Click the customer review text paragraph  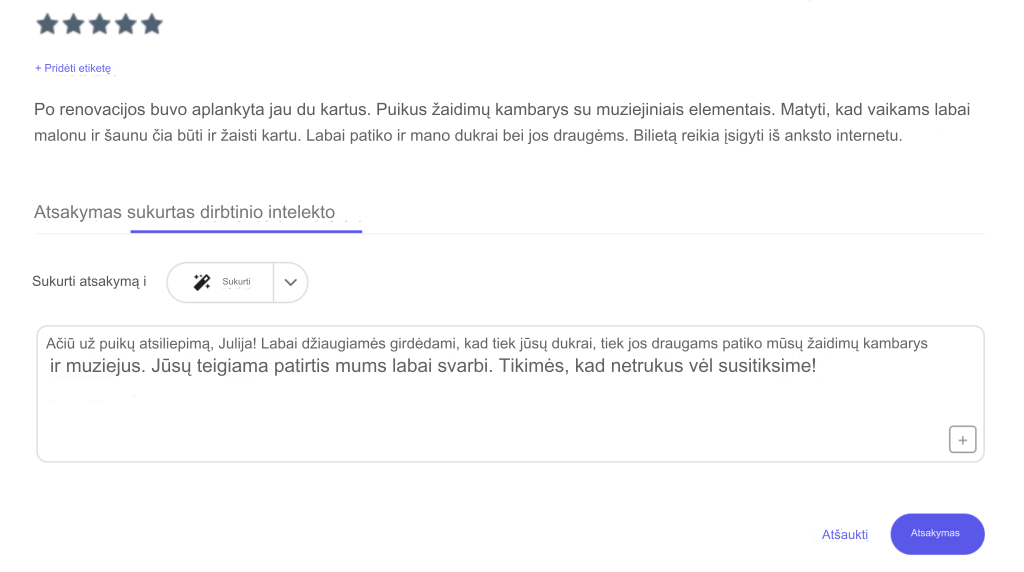502,122
